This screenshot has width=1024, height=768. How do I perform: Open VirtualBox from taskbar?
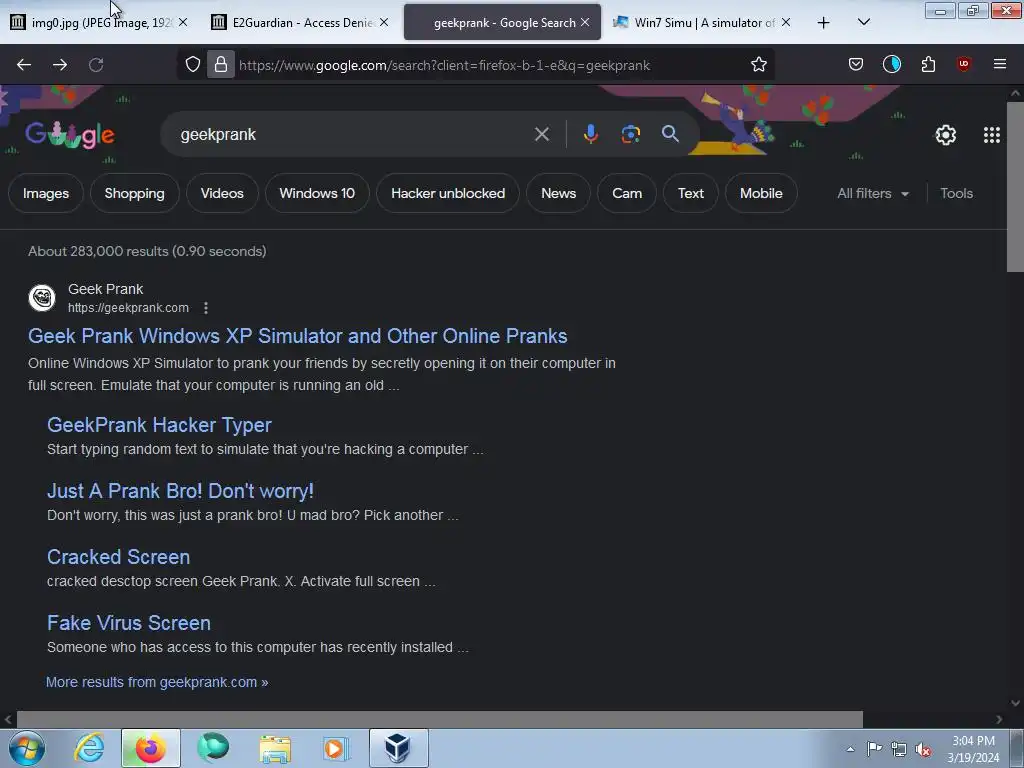pyautogui.click(x=398, y=748)
